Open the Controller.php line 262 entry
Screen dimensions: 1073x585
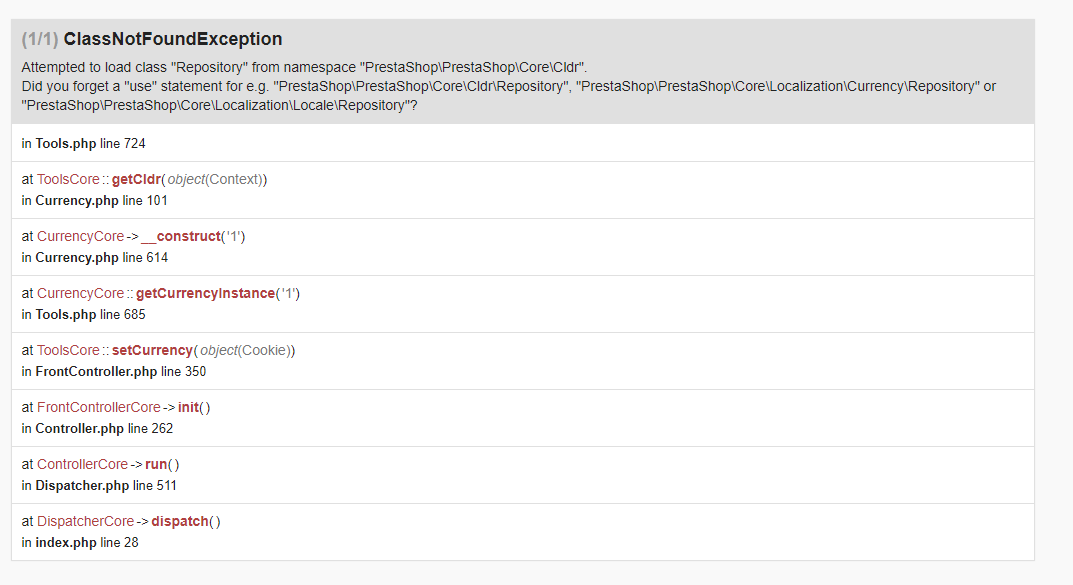[x=97, y=428]
